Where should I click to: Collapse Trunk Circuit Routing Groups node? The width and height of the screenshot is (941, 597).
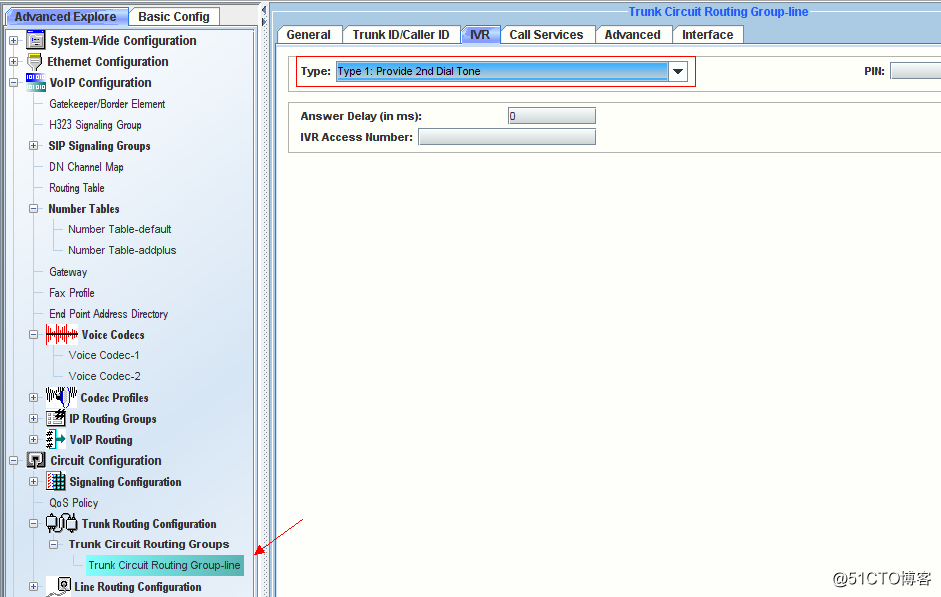[53, 545]
